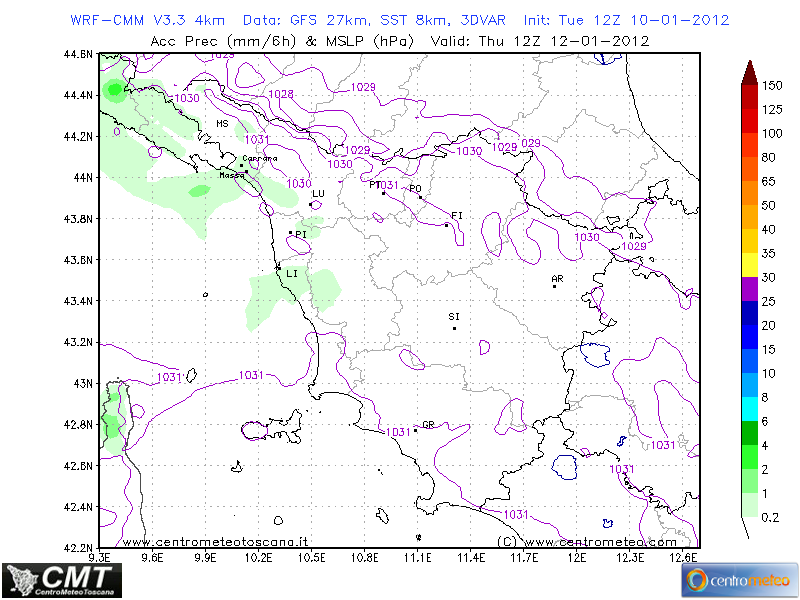Pick the lightest green swatch above 0.2

[x=748, y=505]
